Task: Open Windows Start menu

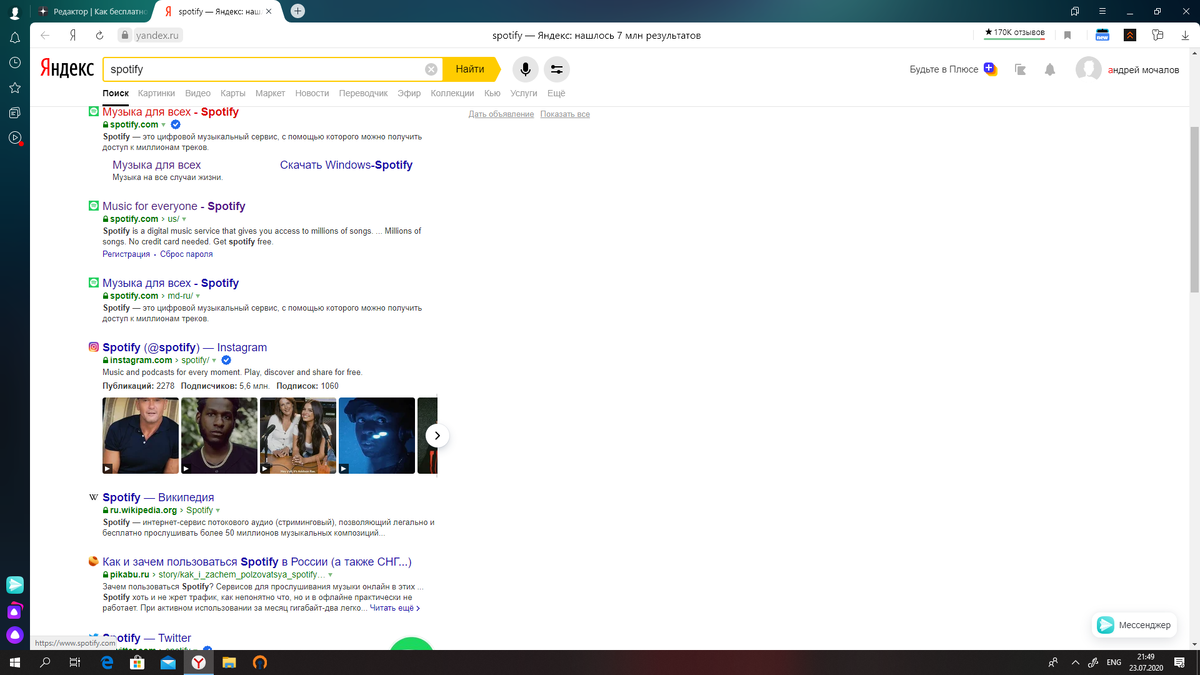Action: coord(15,662)
